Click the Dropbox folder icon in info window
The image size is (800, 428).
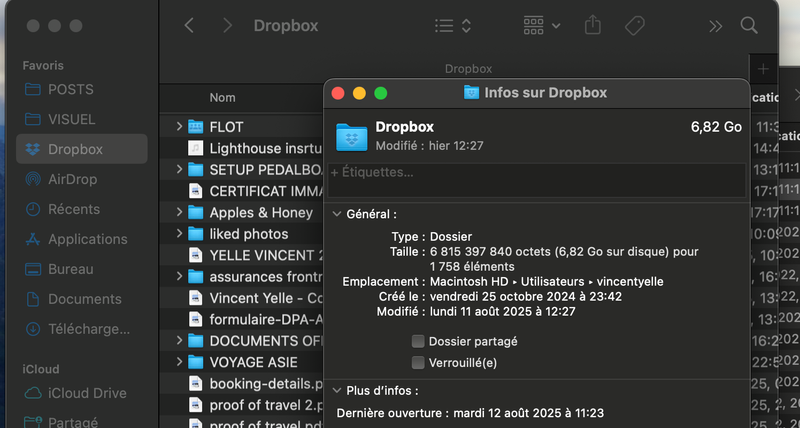352,136
